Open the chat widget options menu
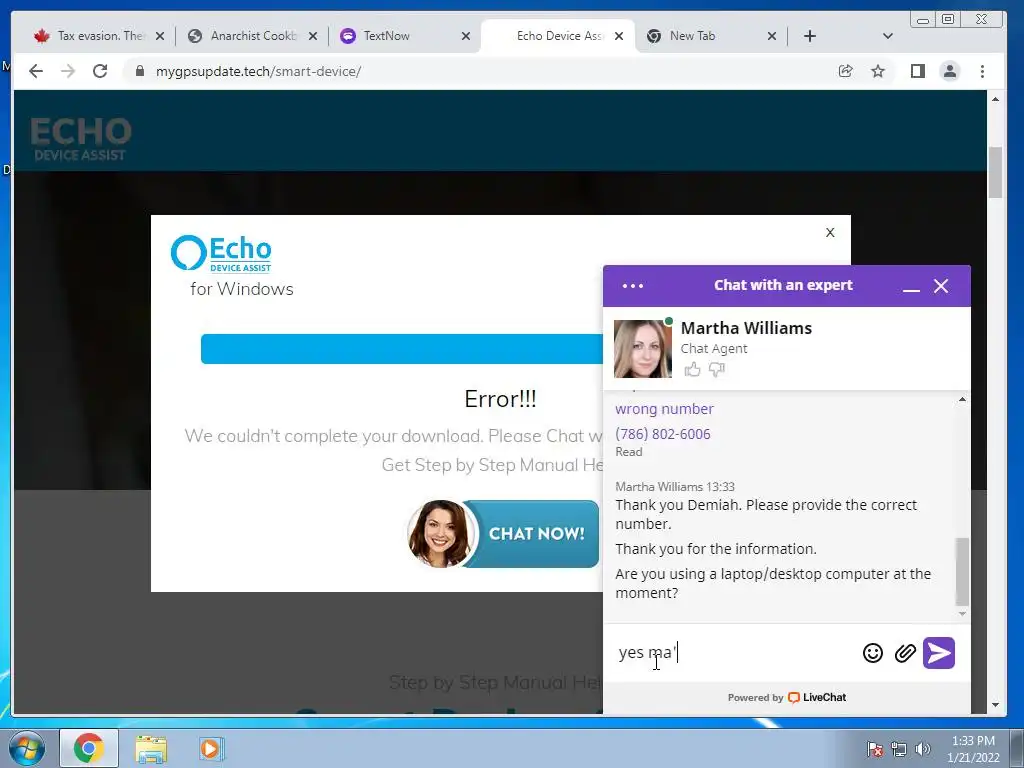 (633, 286)
